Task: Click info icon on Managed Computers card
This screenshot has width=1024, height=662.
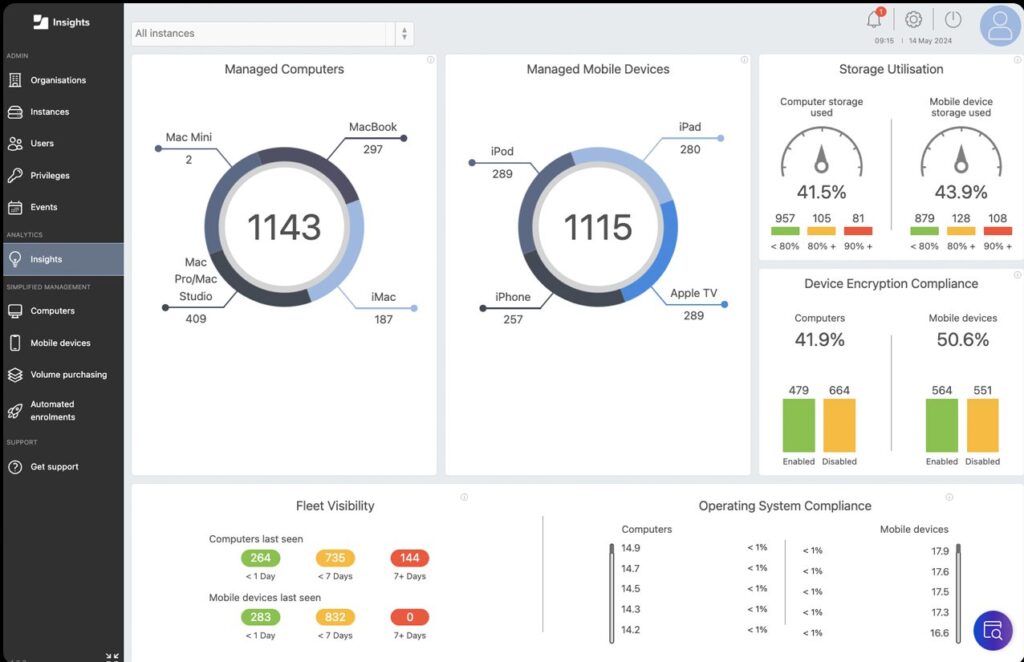Action: point(430,60)
